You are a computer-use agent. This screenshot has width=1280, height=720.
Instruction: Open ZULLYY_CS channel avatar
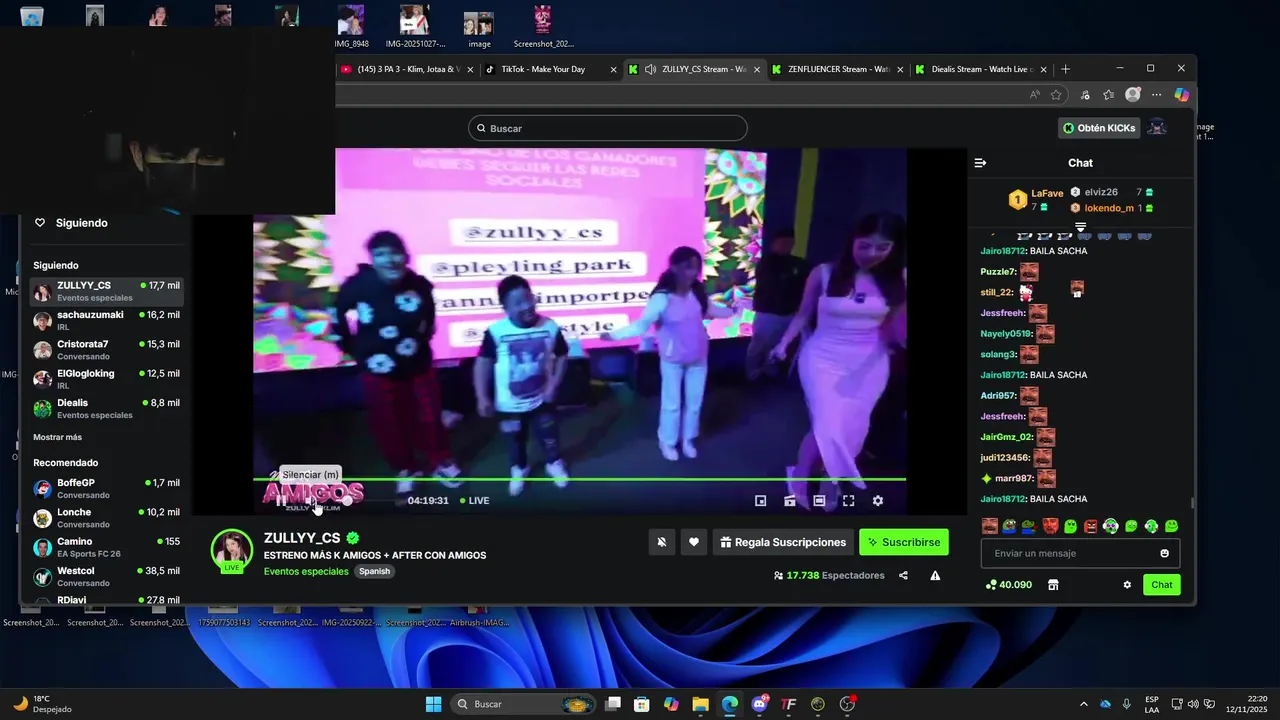pos(232,550)
